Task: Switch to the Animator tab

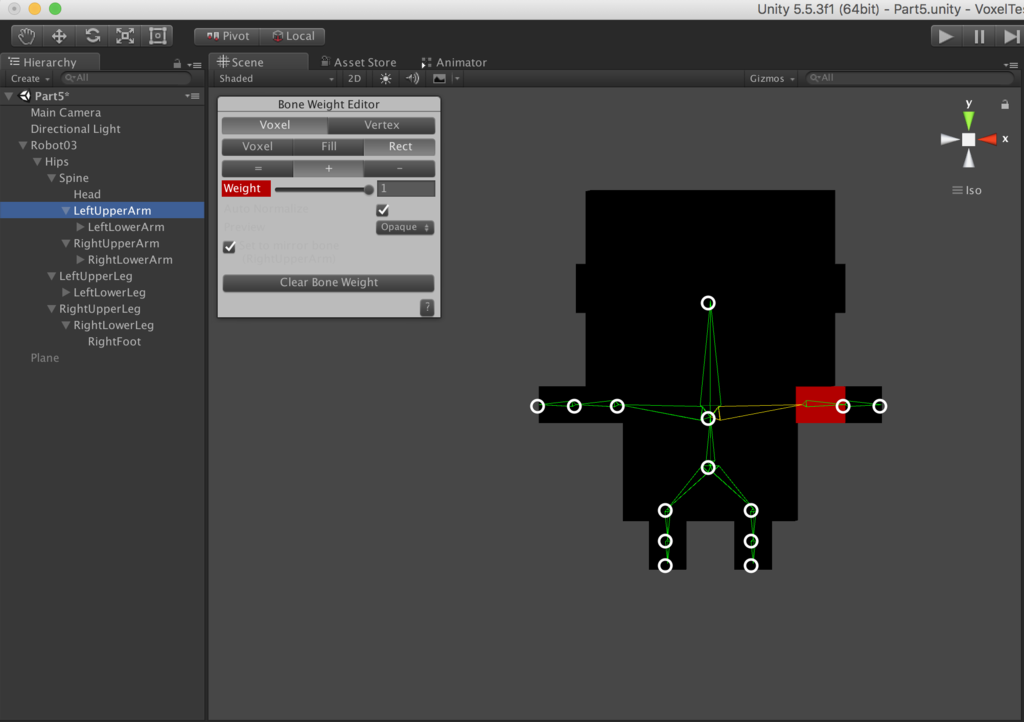Action: coord(454,62)
